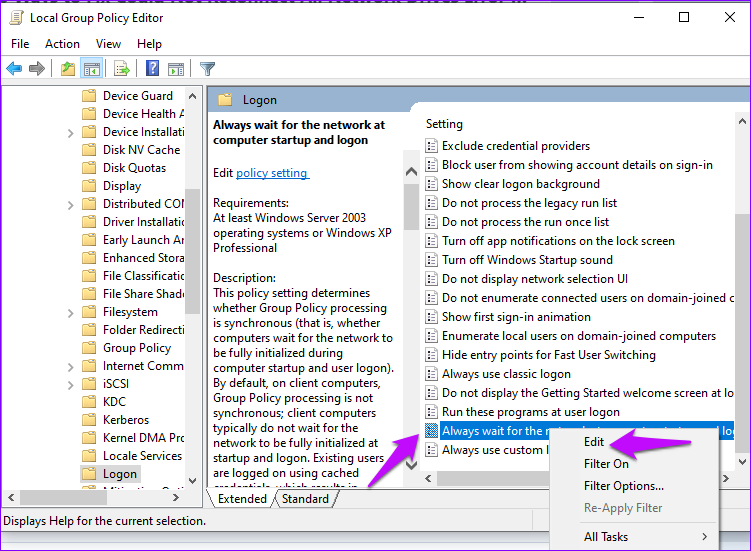Click the tree pane scroll down arrow
The width and height of the screenshot is (751, 551).
point(193,480)
